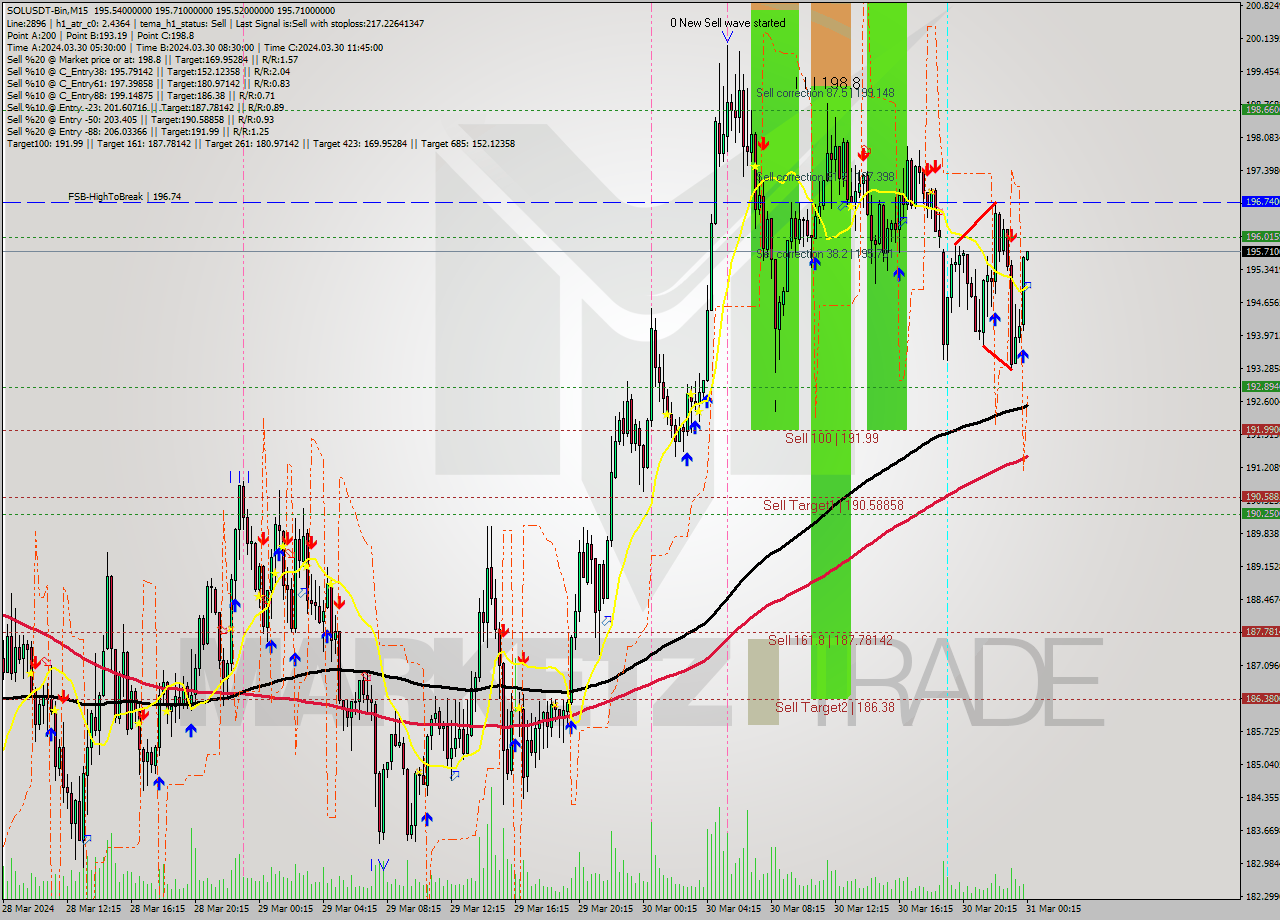Click the 'Sell %10 @ C_Entry61: 197.39858' line
The height and width of the screenshot is (920, 1280).
(x=148, y=83)
